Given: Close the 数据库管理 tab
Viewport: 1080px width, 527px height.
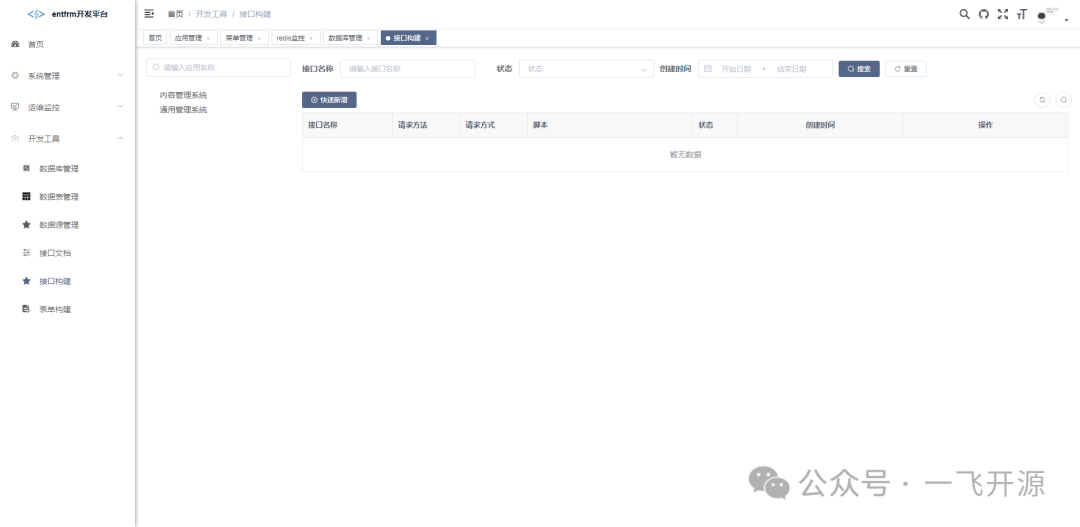Looking at the screenshot, I should 368,39.
